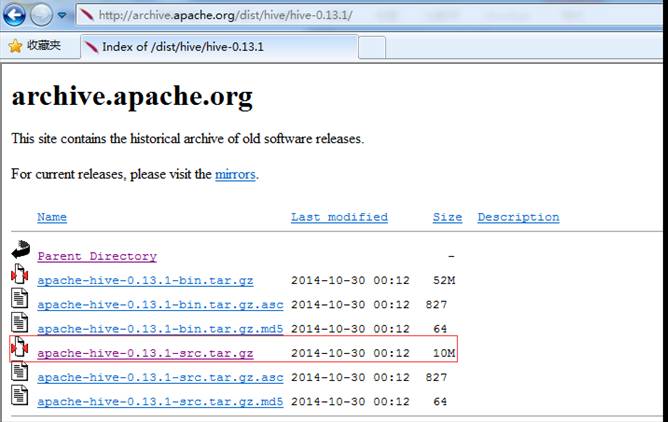
Task: Click the 52M size value
Action: coord(444,281)
